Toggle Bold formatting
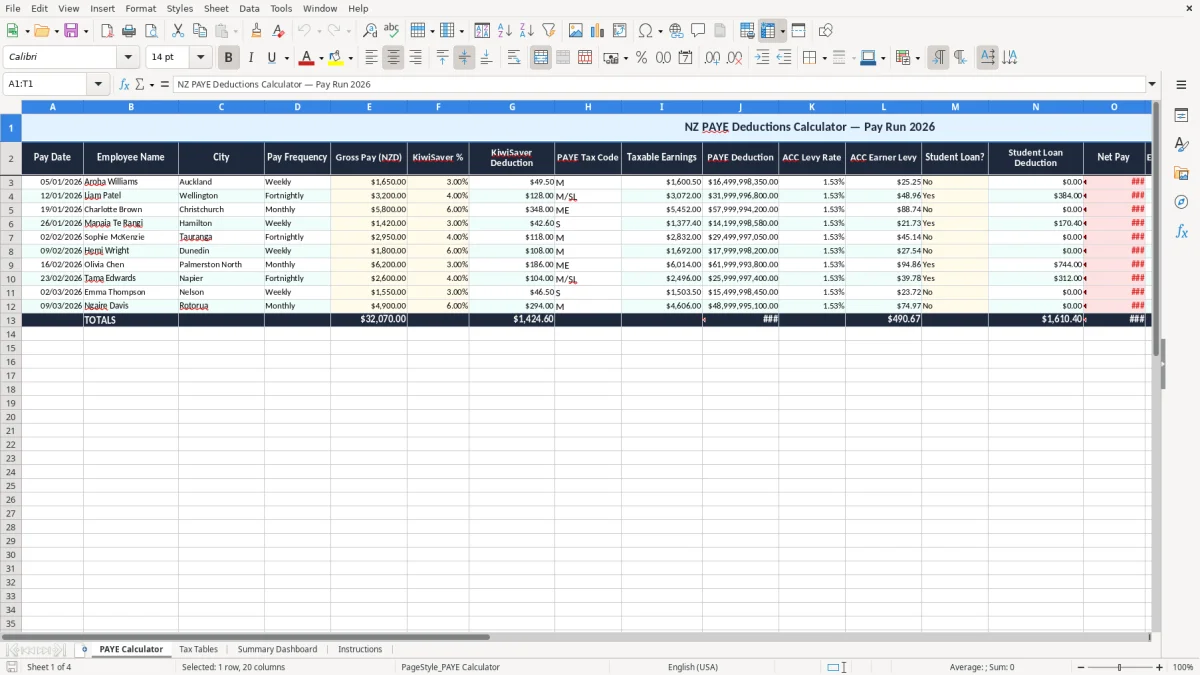The height and width of the screenshot is (675, 1200). [x=229, y=58]
